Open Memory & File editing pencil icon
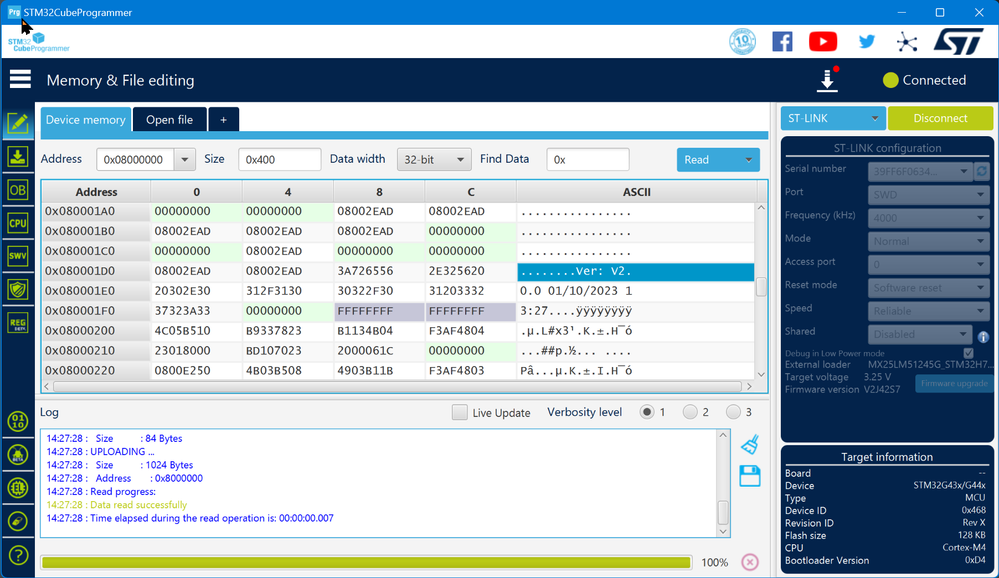 pyautogui.click(x=18, y=123)
